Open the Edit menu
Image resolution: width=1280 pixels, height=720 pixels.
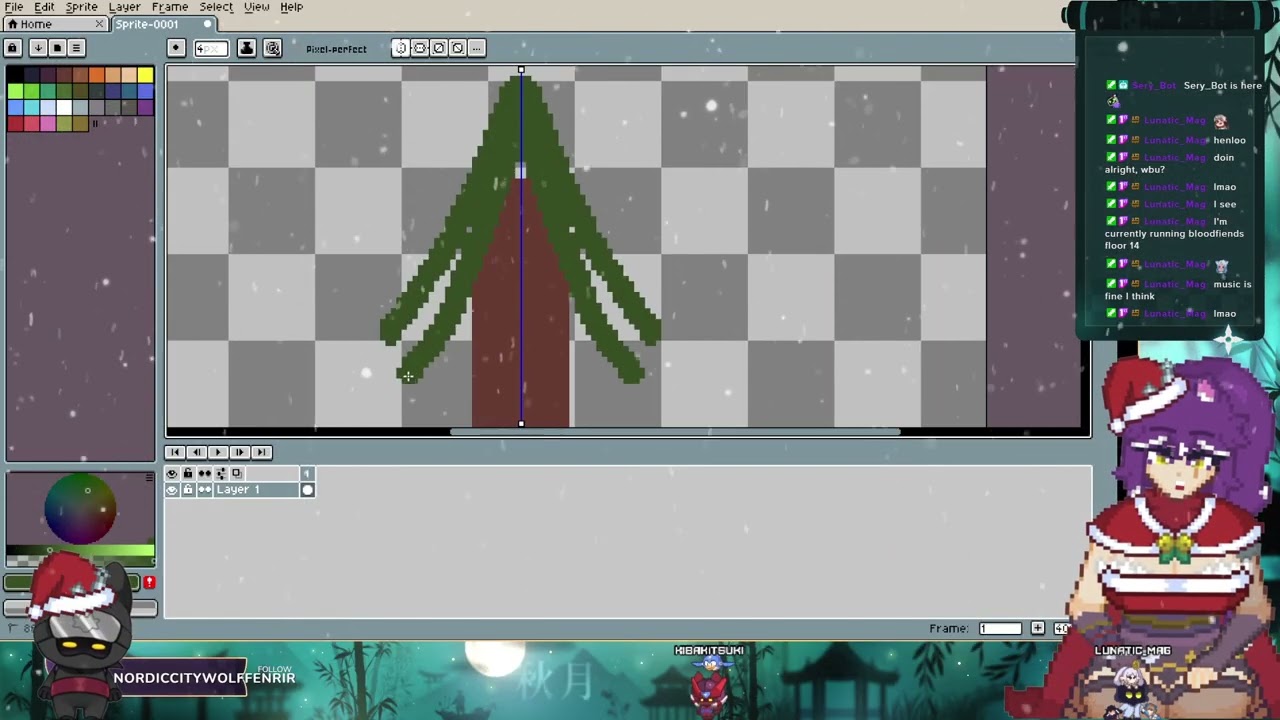click(x=44, y=7)
